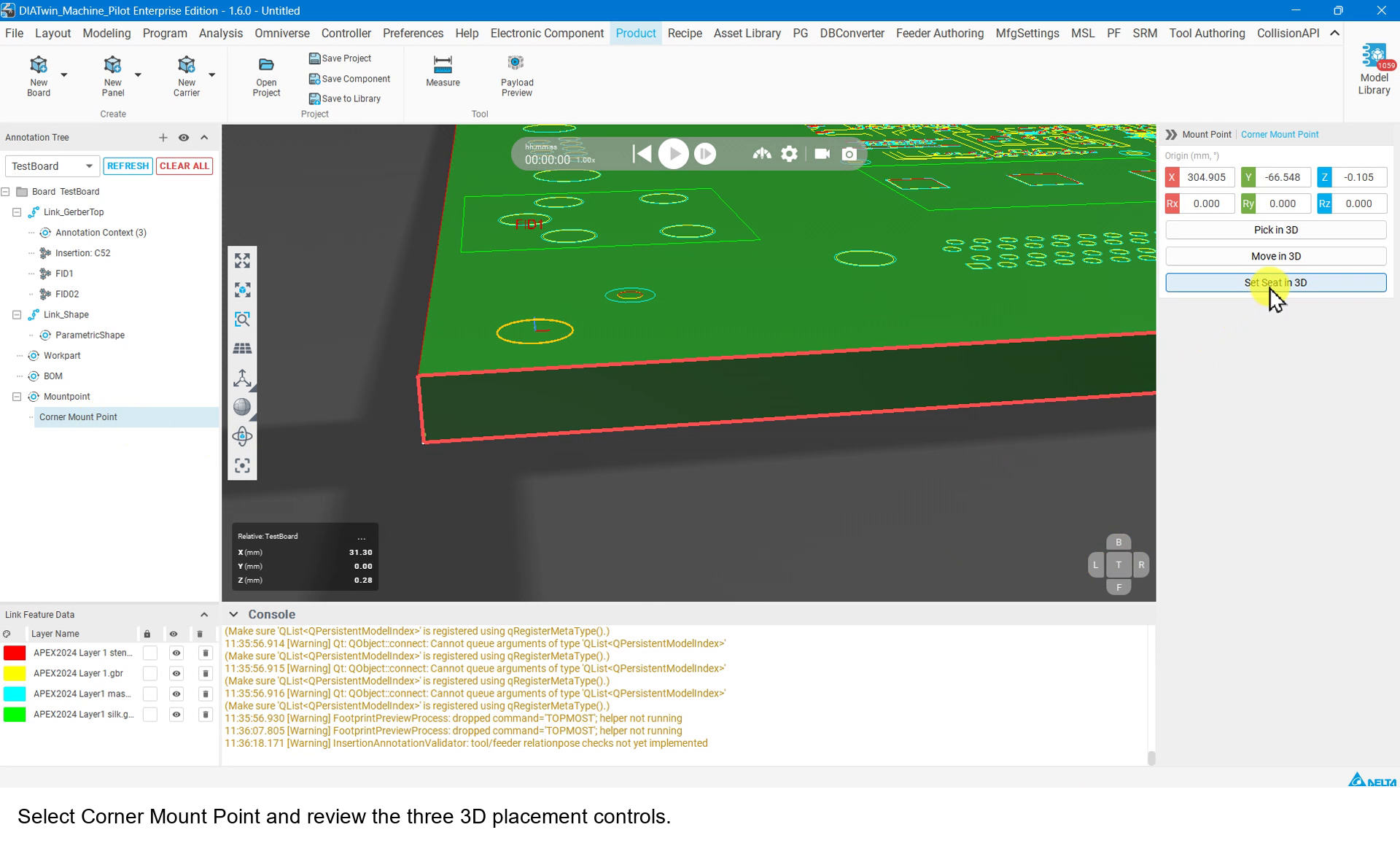Image resolution: width=1400 pixels, height=846 pixels.
Task: Click the shading sphere viewport icon
Action: tap(242, 407)
